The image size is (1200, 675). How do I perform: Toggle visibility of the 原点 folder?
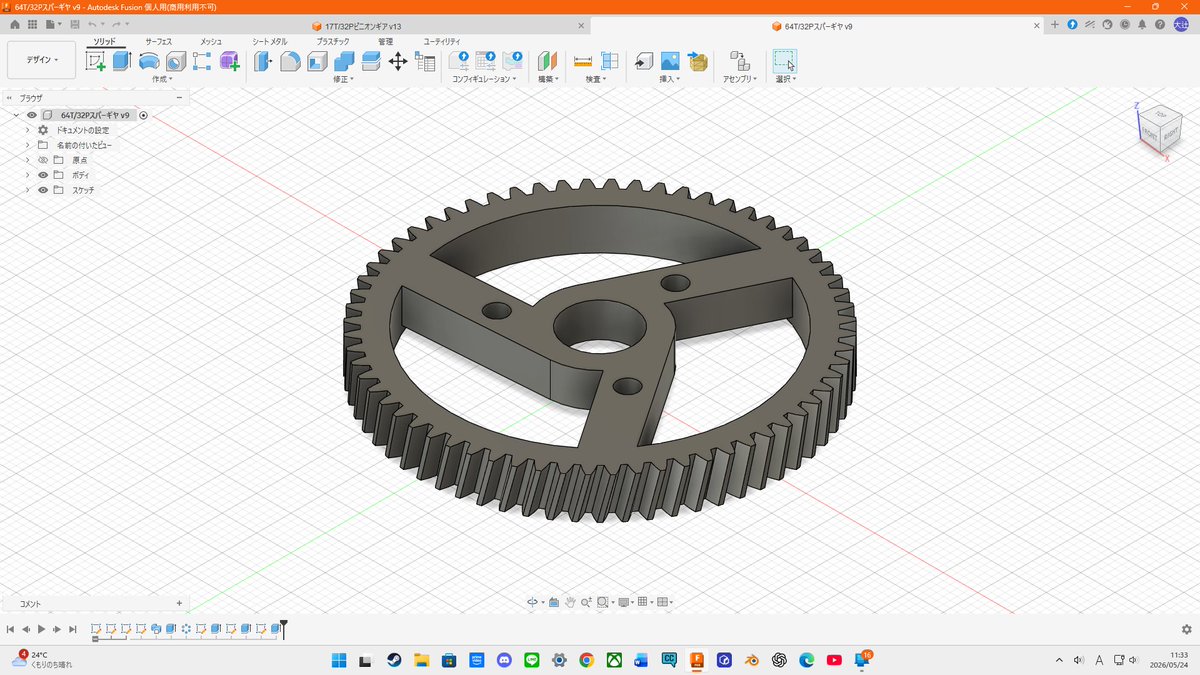click(x=43, y=160)
